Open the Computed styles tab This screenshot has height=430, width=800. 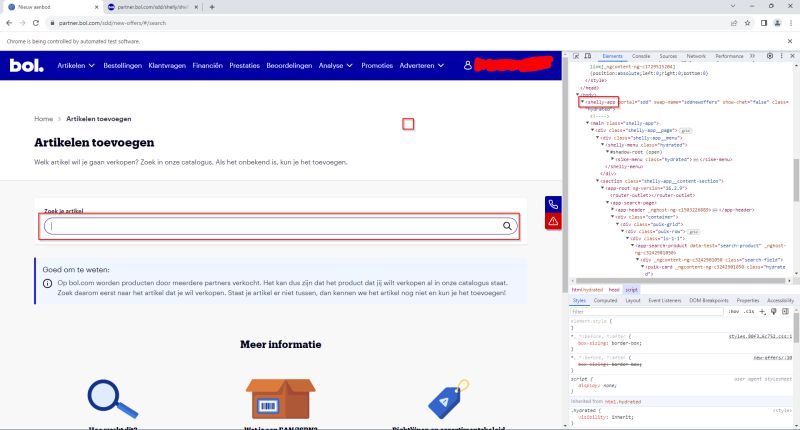(606, 300)
